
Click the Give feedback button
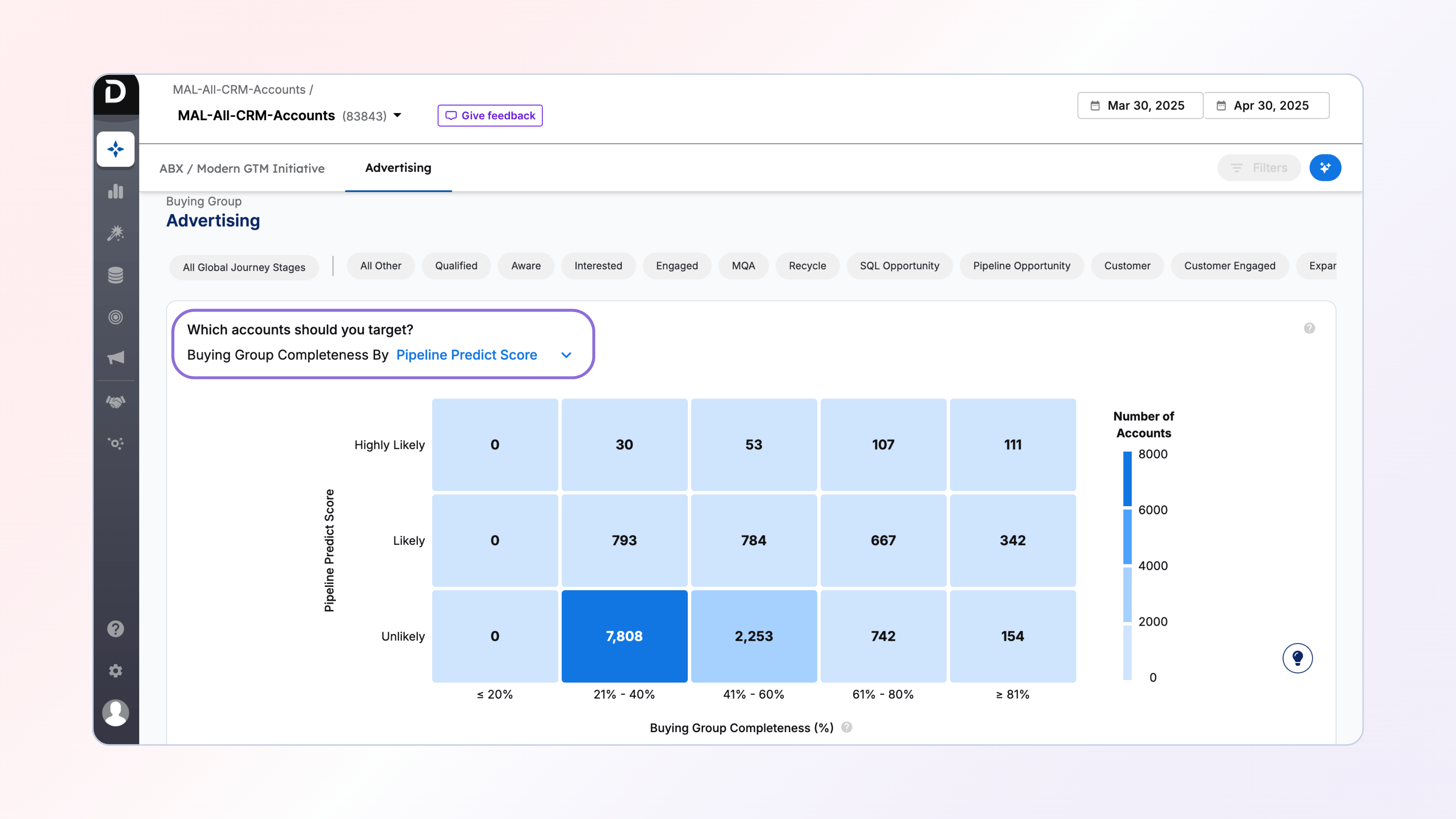point(490,115)
